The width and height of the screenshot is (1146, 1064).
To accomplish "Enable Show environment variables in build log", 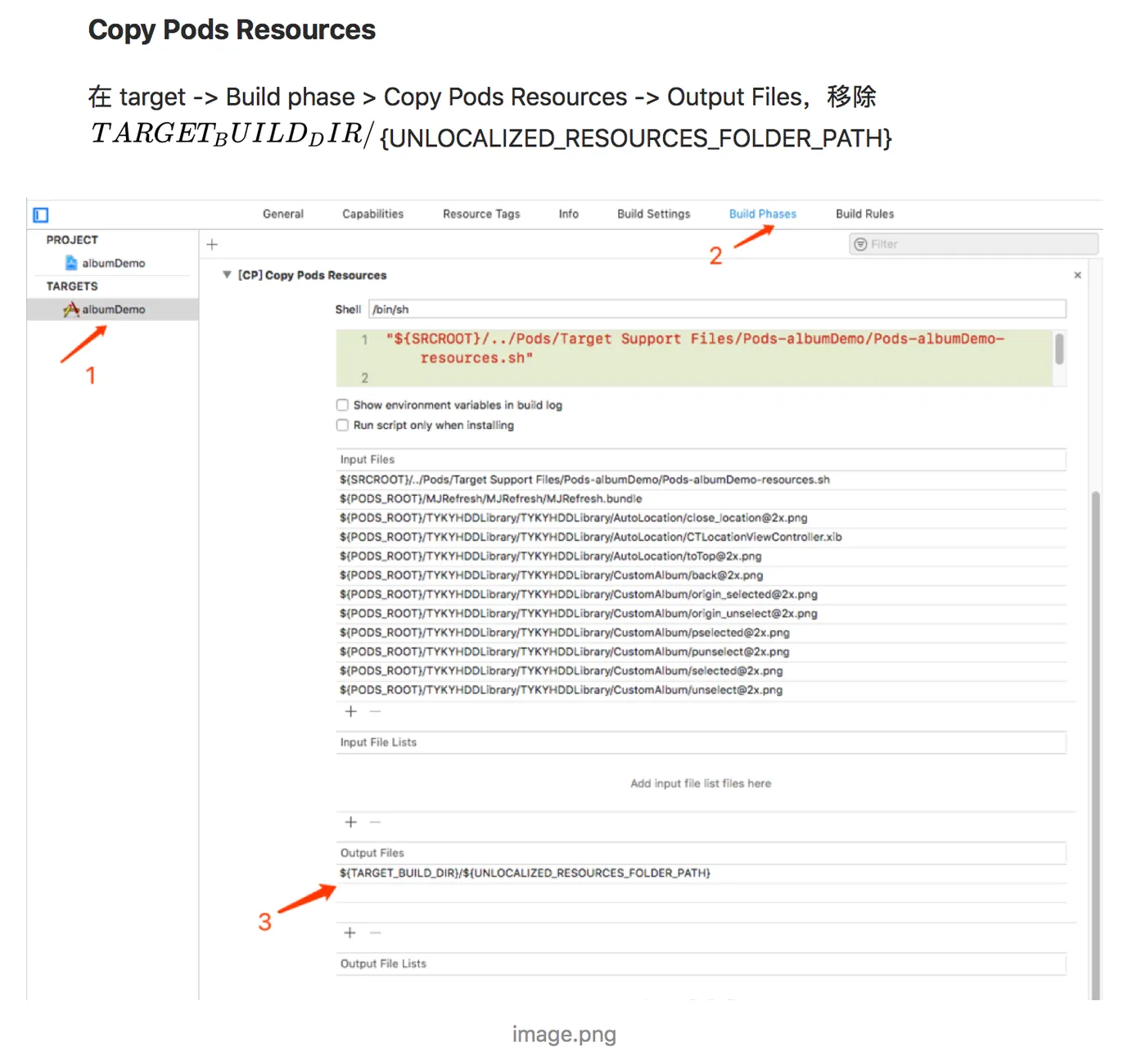I will click(342, 405).
